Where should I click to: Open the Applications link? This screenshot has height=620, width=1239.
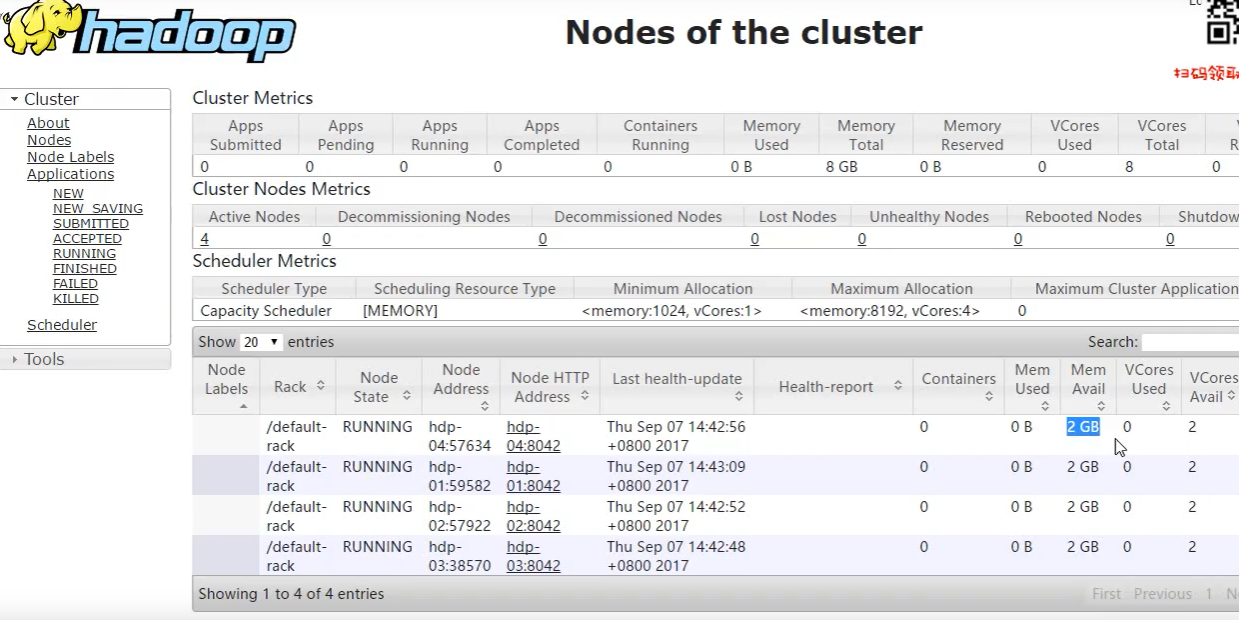[70, 174]
